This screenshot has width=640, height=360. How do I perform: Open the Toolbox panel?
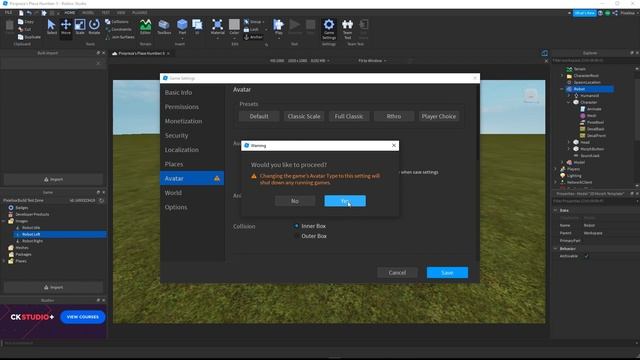point(164,27)
